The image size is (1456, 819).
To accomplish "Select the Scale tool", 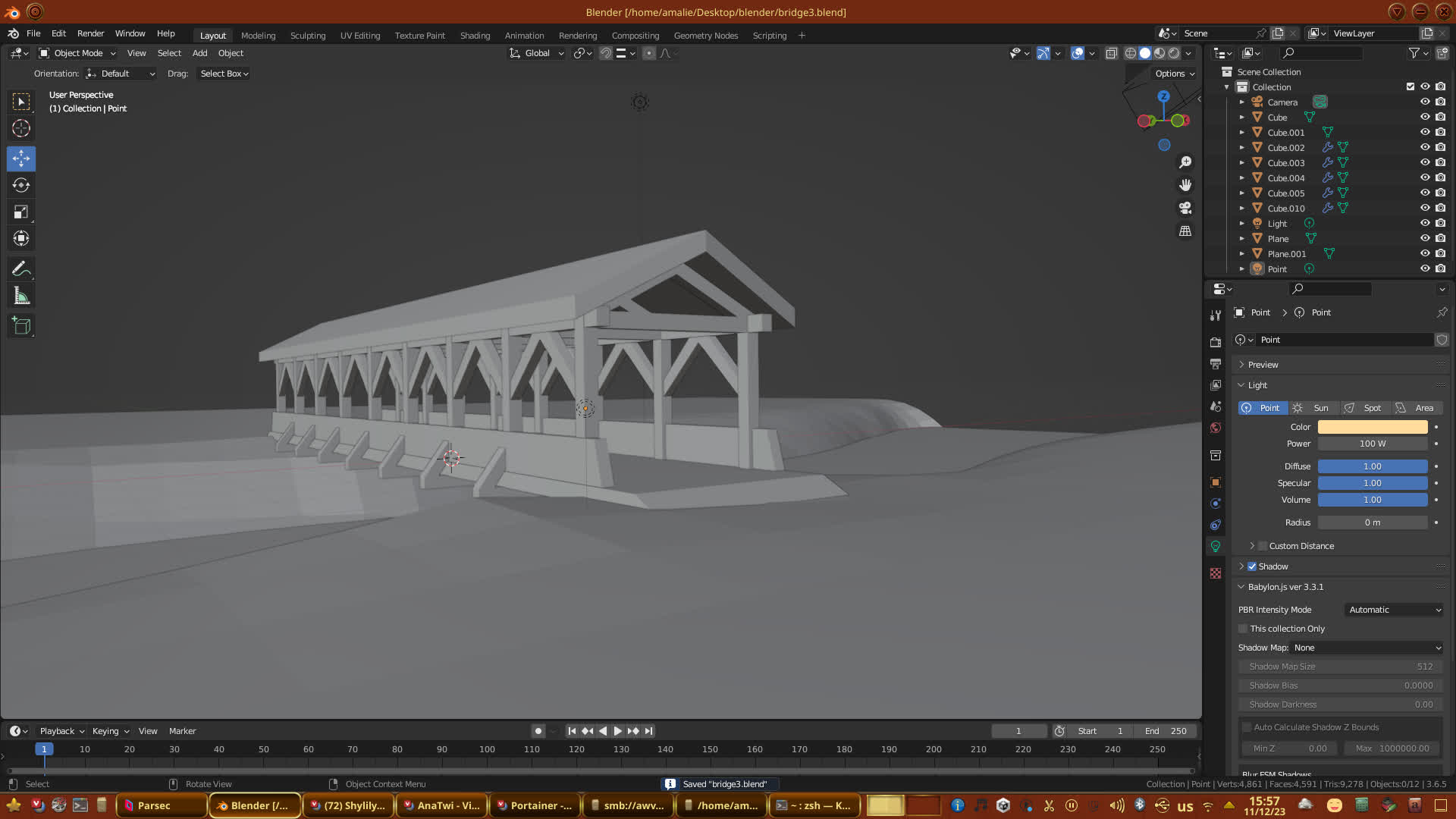I will coord(21,212).
